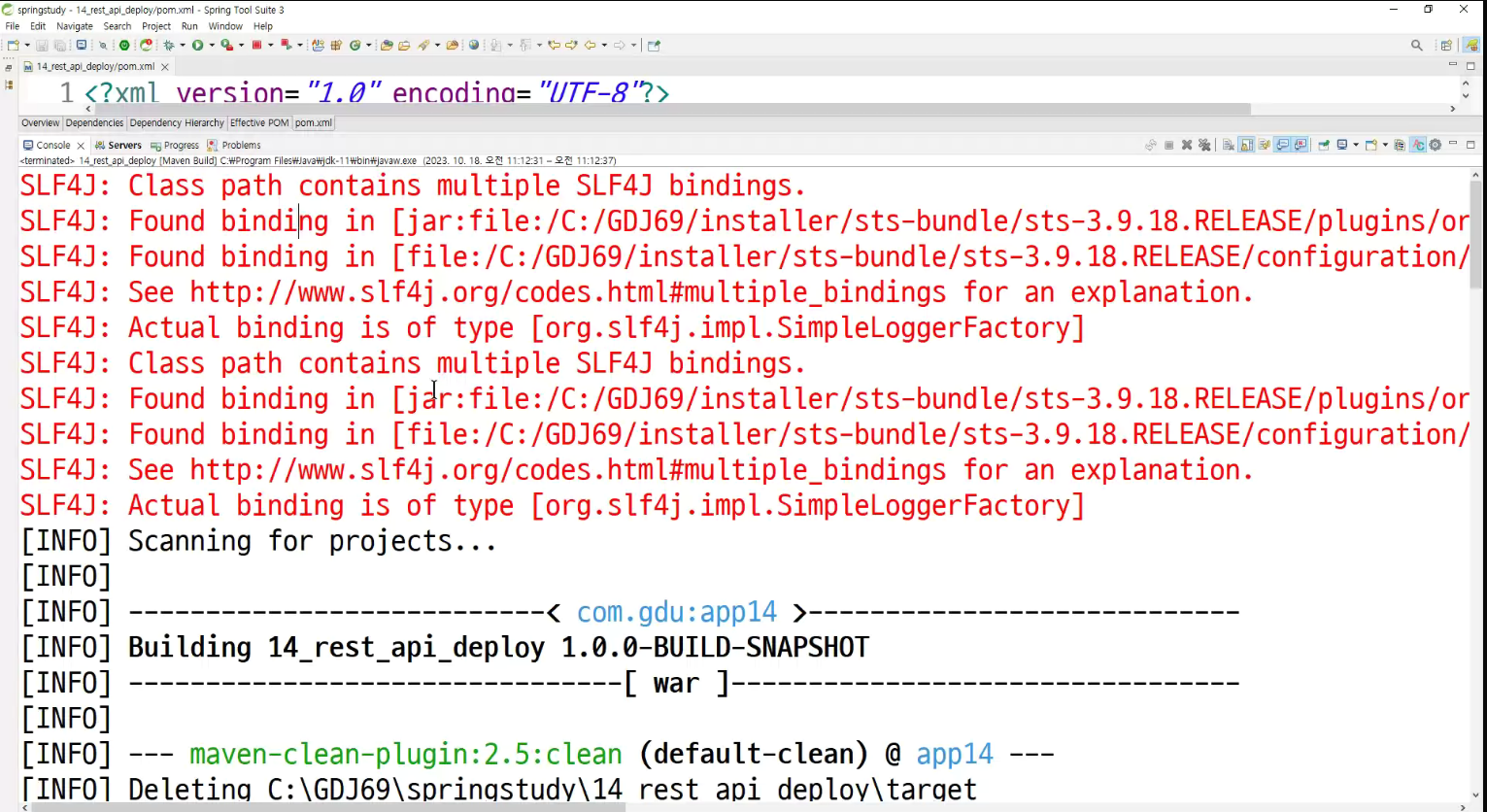Click the Debug bug icon
This screenshot has height=812, width=1487.
click(x=169, y=45)
